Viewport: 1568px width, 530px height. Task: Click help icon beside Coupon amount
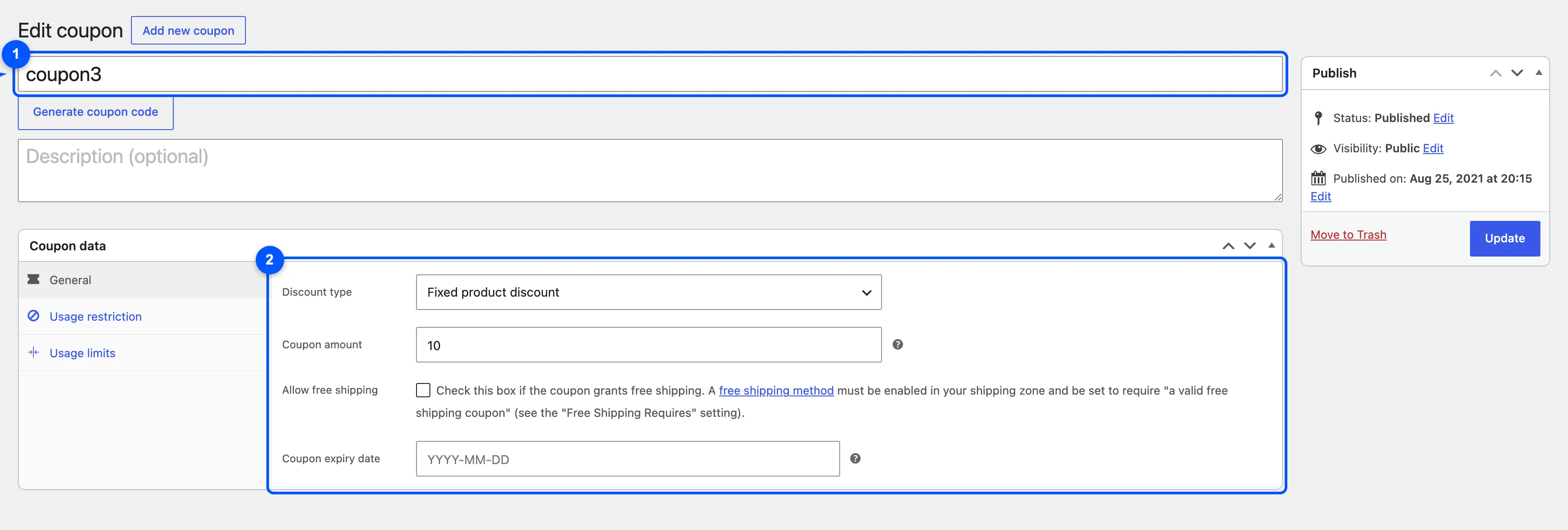(x=897, y=344)
